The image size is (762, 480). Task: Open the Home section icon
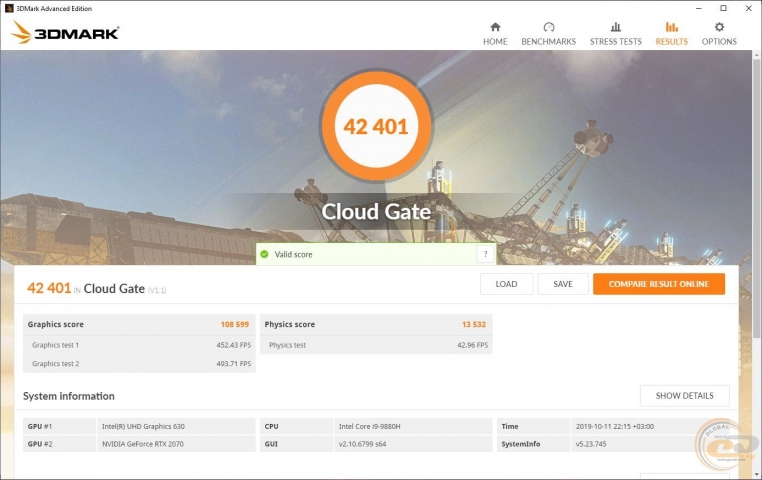(x=495, y=27)
